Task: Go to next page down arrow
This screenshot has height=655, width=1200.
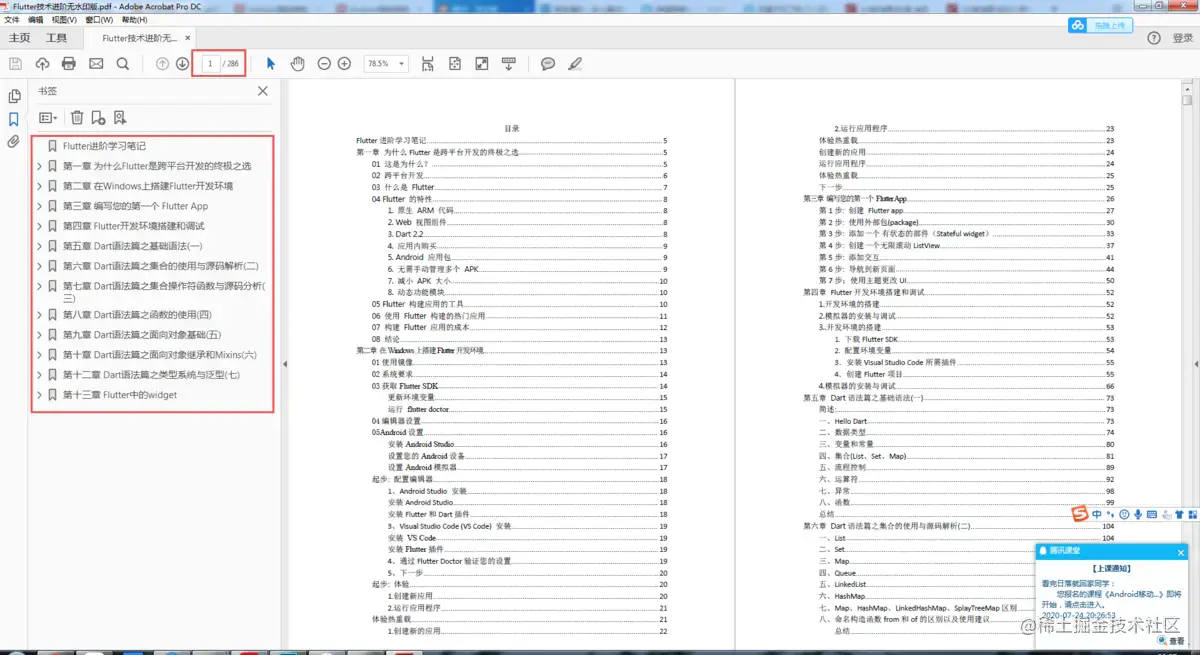Action: coord(182,64)
